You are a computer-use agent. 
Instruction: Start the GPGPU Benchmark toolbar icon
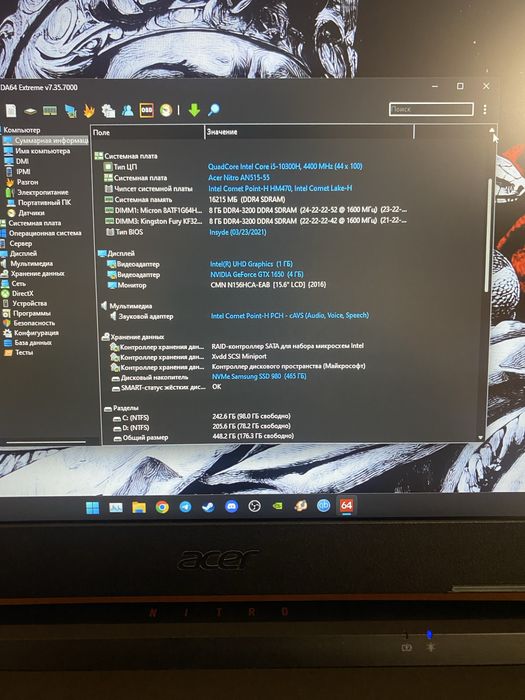[70, 111]
